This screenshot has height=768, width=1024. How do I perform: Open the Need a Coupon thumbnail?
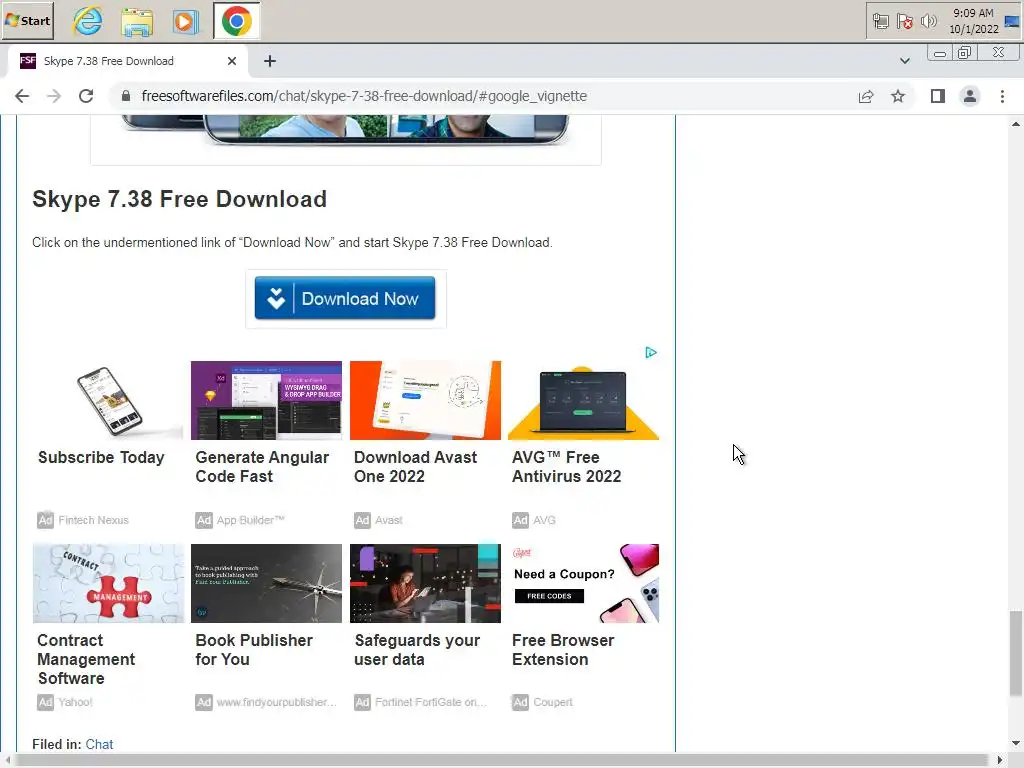coord(583,583)
